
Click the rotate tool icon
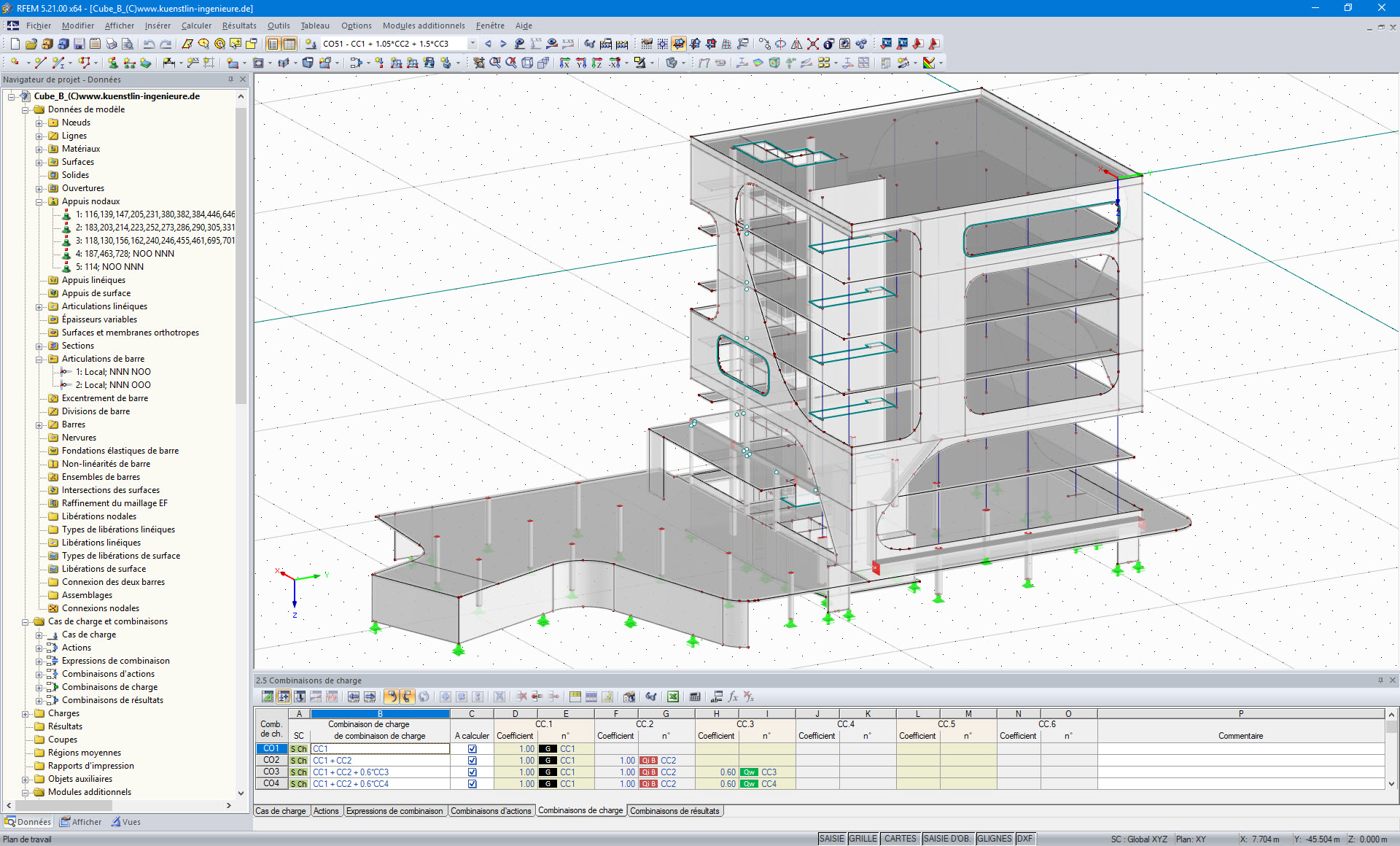(780, 44)
